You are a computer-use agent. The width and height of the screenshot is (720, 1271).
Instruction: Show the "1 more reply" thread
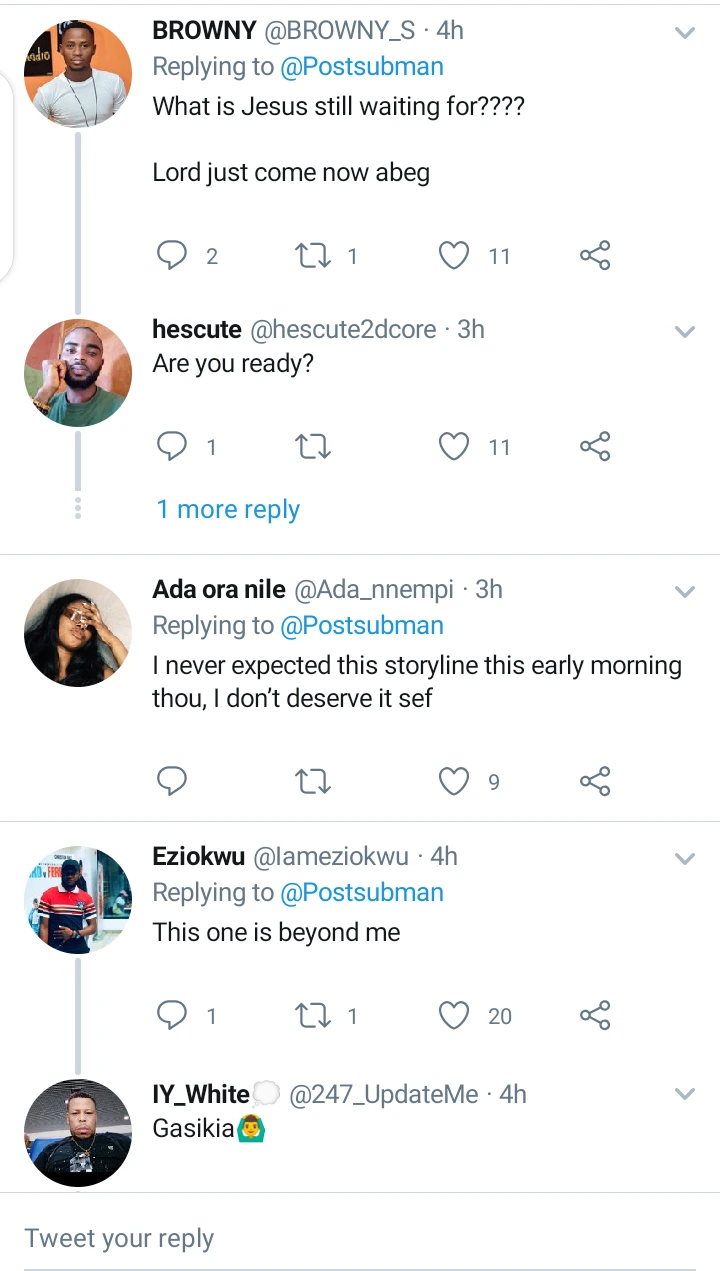(x=228, y=510)
